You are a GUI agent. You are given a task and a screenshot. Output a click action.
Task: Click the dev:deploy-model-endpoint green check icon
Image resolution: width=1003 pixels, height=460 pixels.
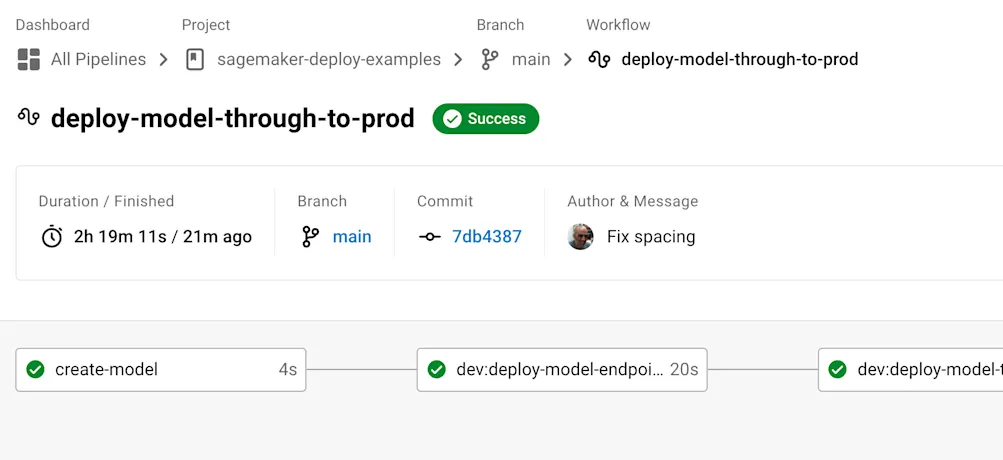437,370
